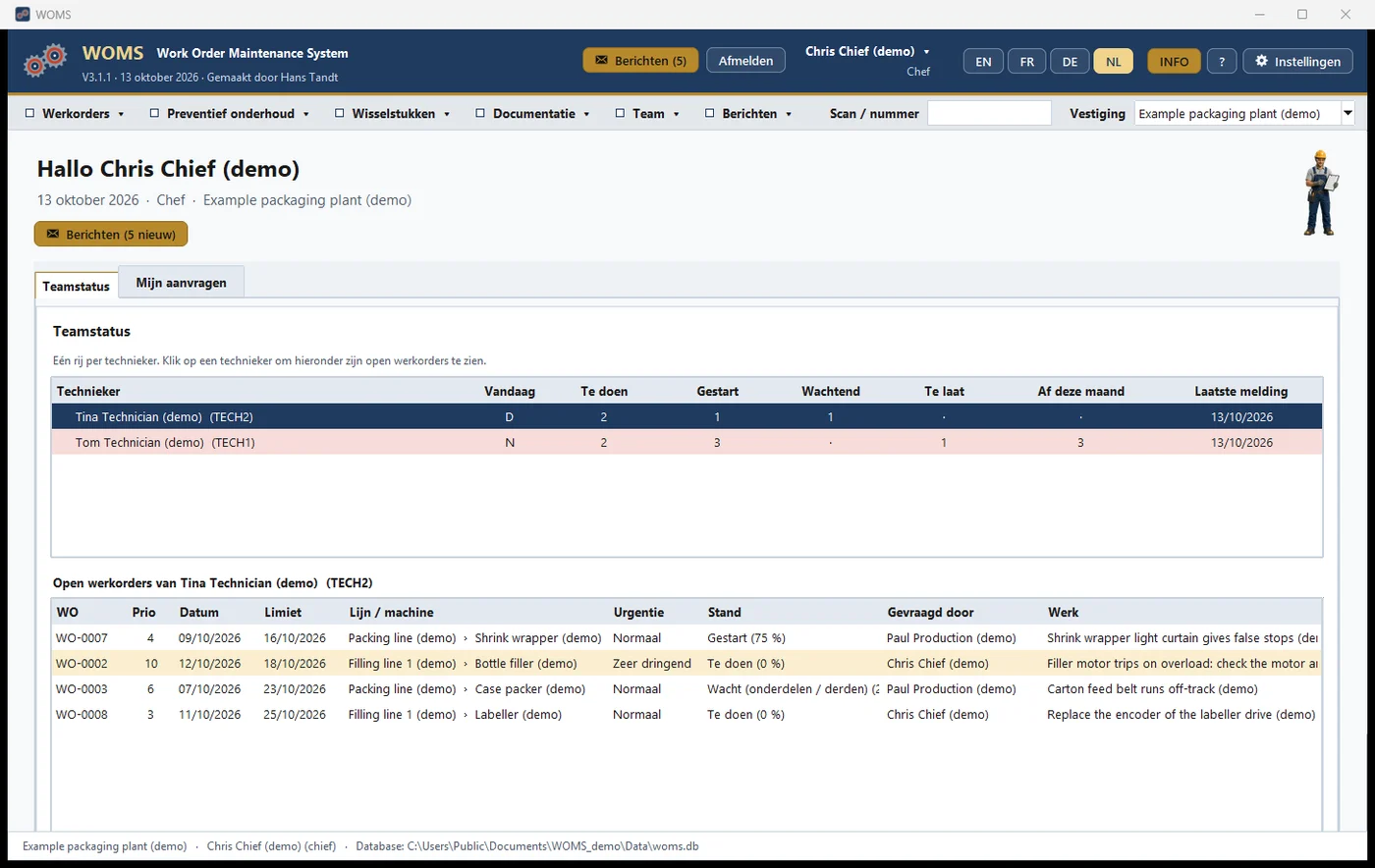1375x868 pixels.
Task: Select work order WO-0008
Action: 687,714
